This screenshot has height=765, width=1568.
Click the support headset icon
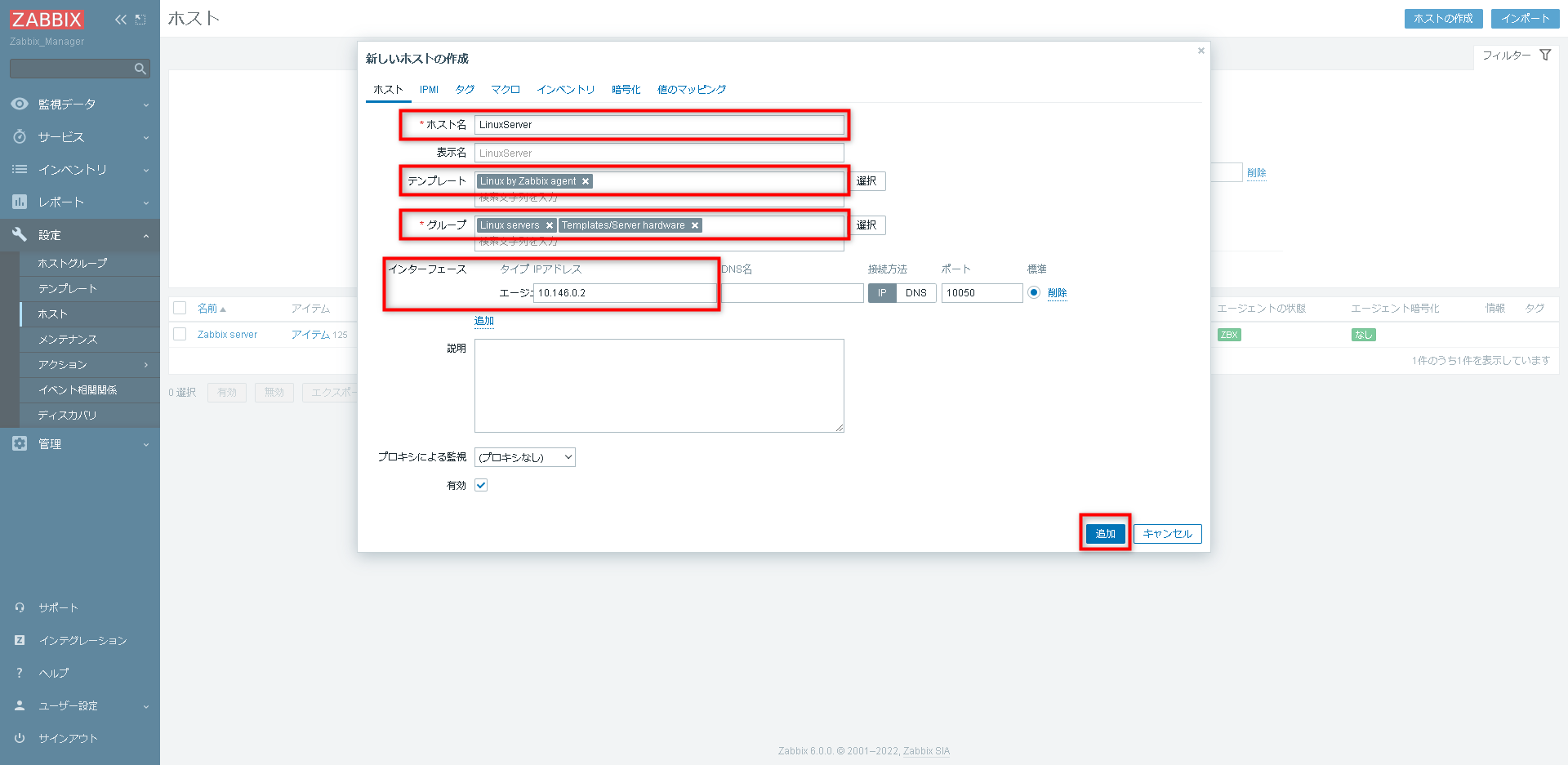(x=20, y=607)
